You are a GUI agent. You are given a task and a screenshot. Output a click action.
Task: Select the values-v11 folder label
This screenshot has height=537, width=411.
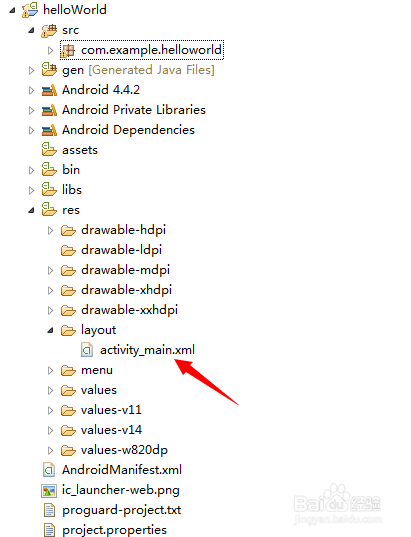point(111,410)
